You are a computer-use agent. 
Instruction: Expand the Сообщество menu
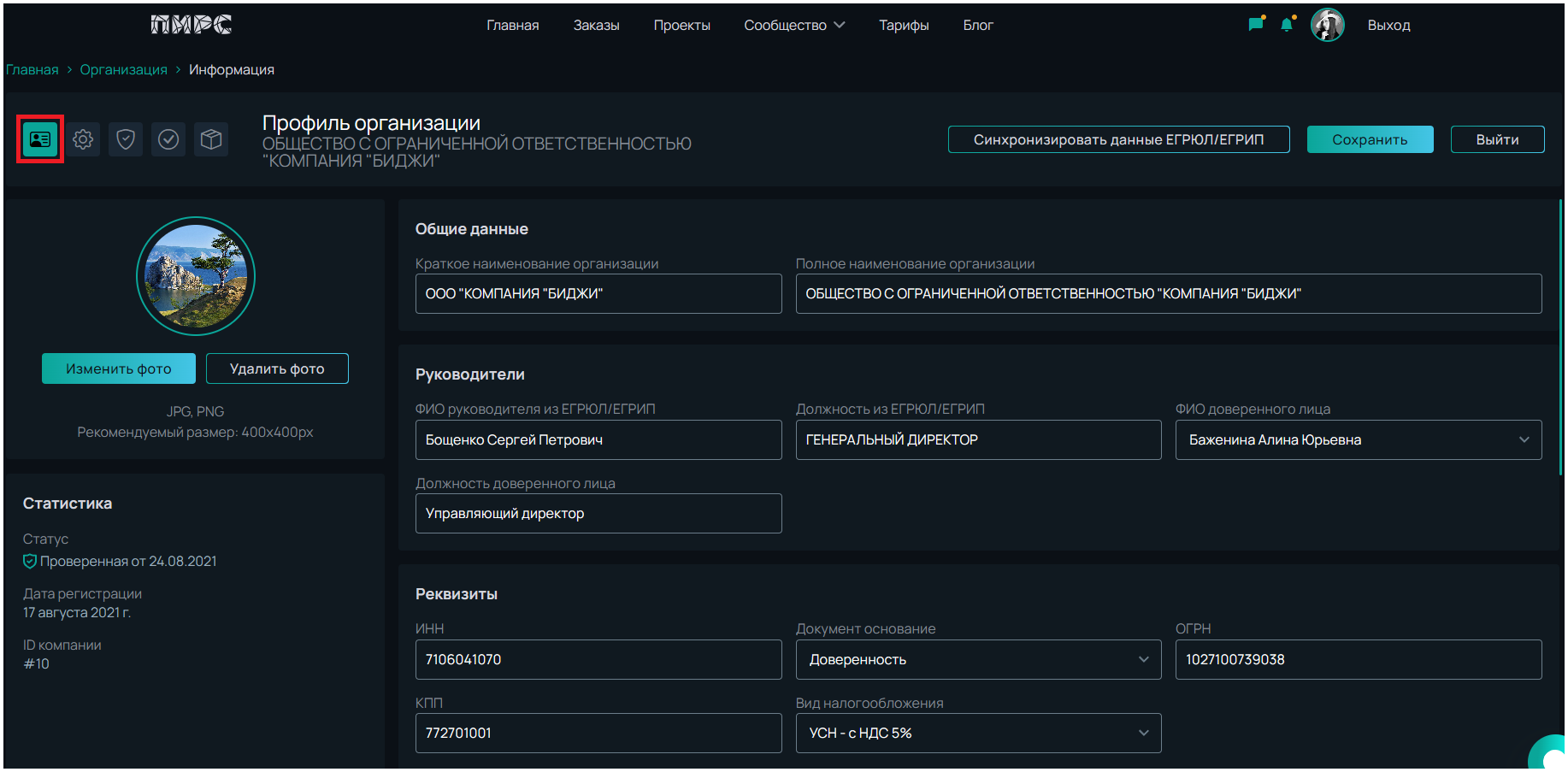(793, 26)
